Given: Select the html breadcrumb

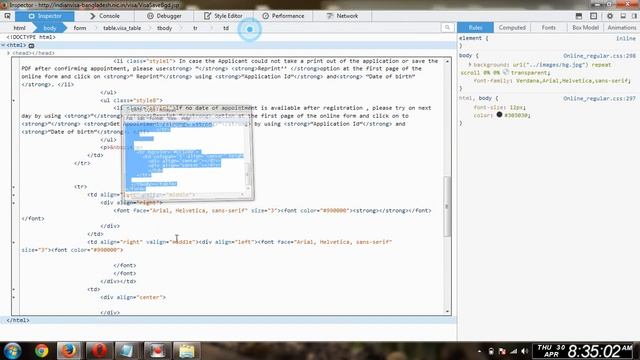Looking at the screenshot, I should [x=19, y=28].
